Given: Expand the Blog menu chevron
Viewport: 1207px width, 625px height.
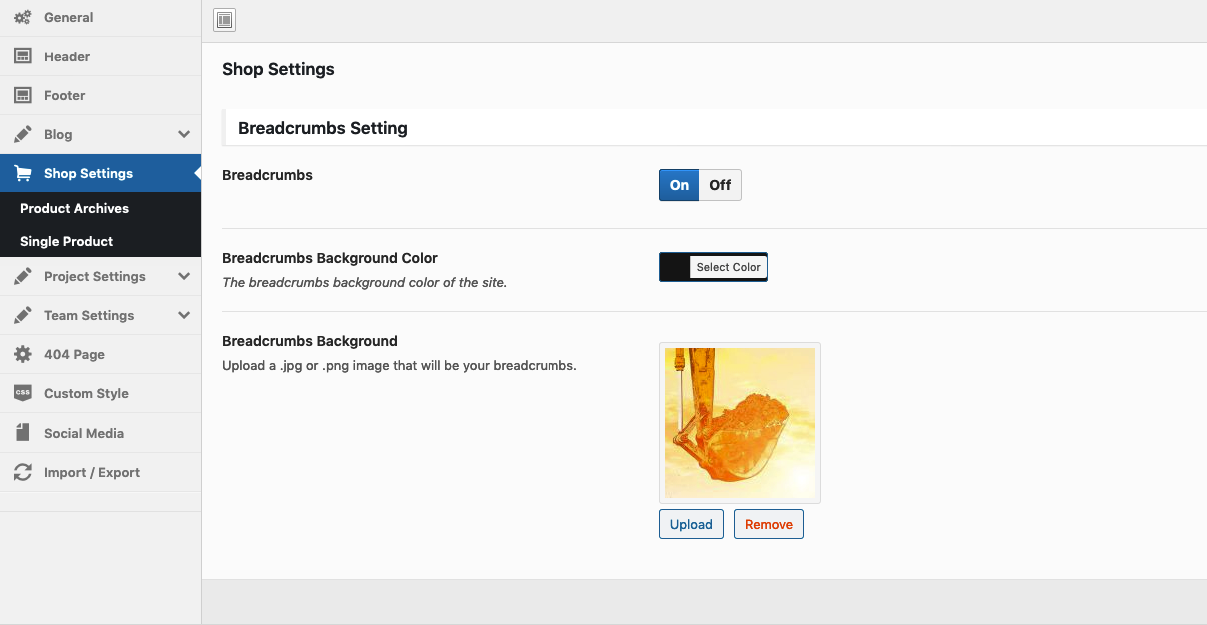Looking at the screenshot, I should [x=184, y=134].
